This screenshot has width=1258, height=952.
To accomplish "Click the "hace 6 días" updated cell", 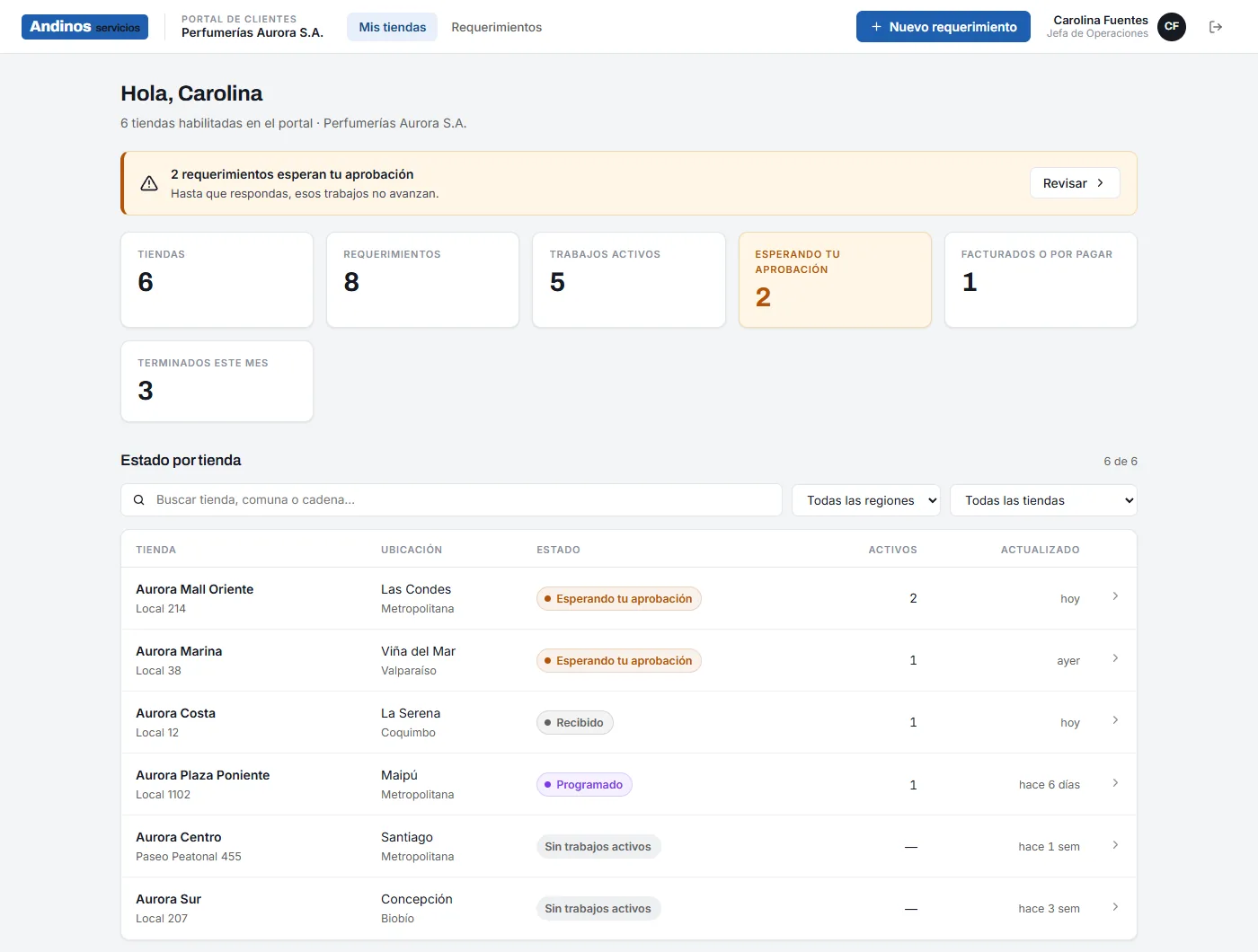I will click(x=1050, y=785).
